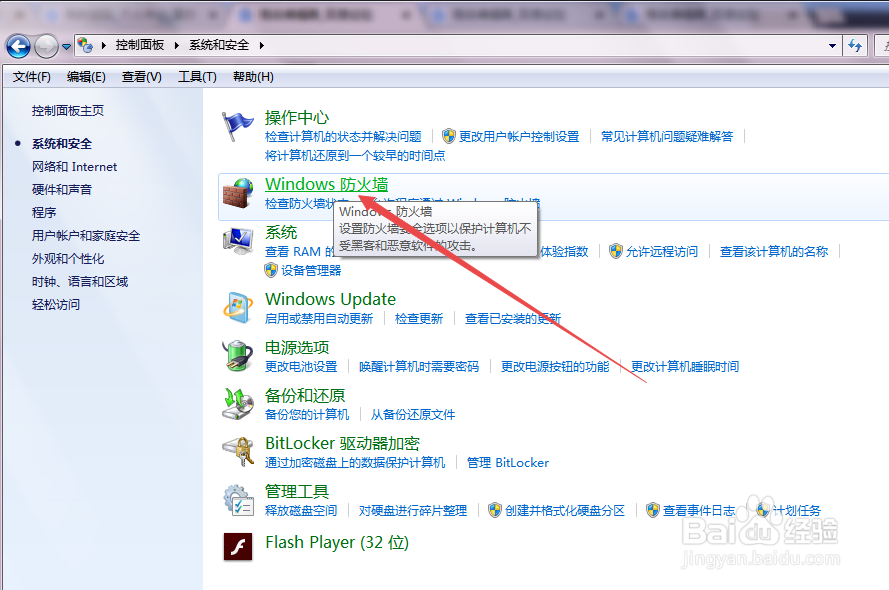Click shield icon beside 查看事件日志

point(653,510)
